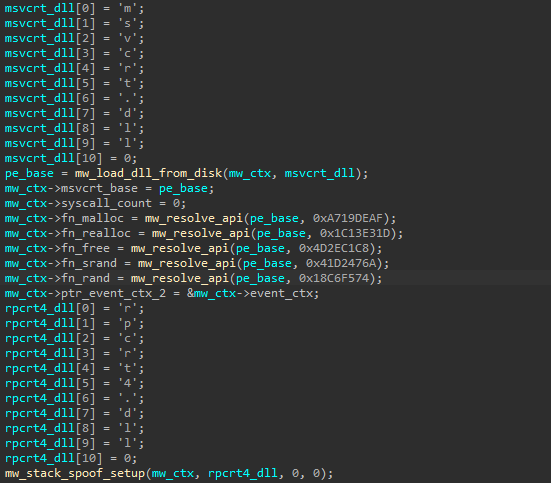Select the msvcrt_dll[5] = 't' line

click(74, 83)
